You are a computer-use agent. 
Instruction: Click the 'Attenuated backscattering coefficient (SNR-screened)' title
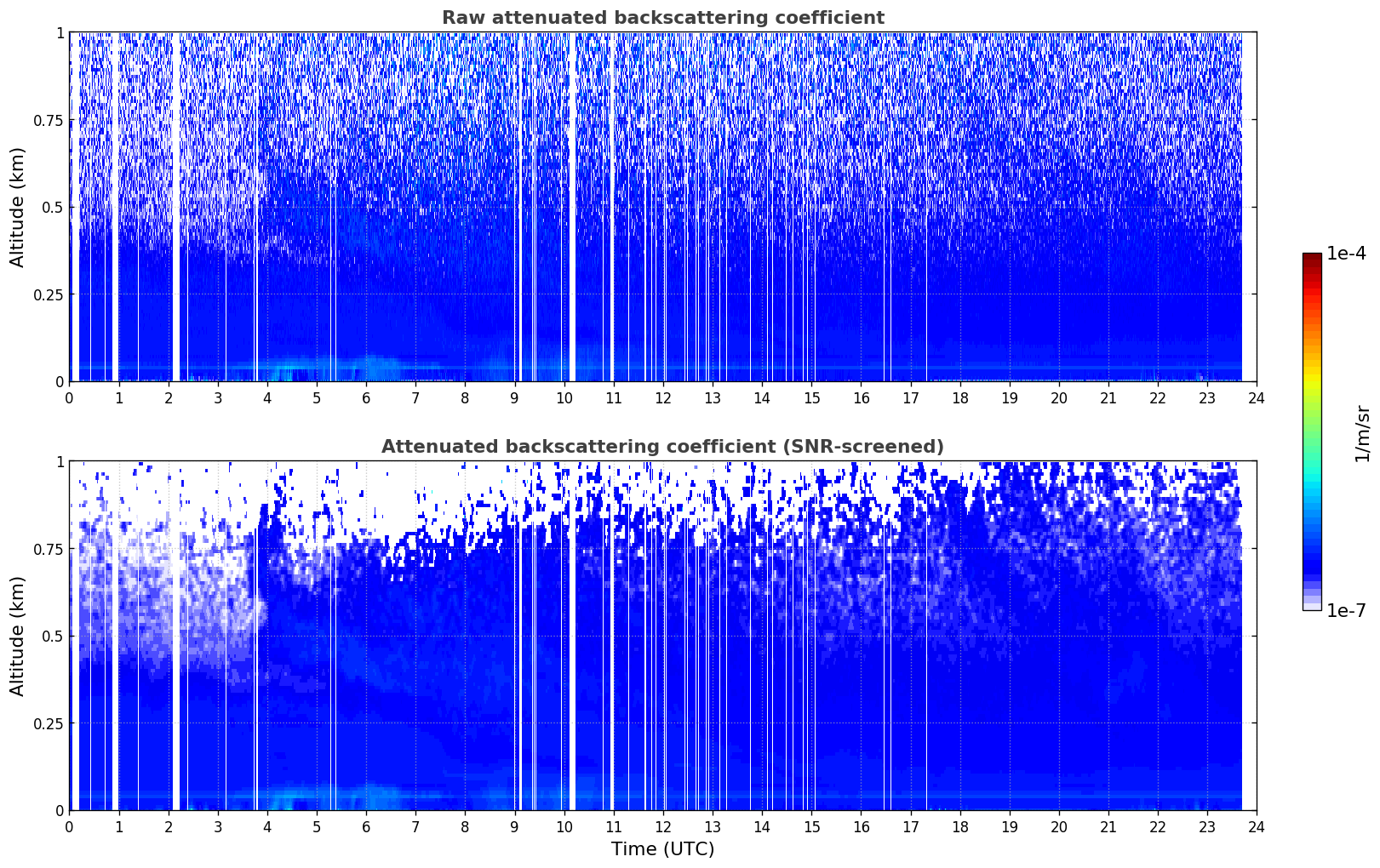[x=662, y=447]
